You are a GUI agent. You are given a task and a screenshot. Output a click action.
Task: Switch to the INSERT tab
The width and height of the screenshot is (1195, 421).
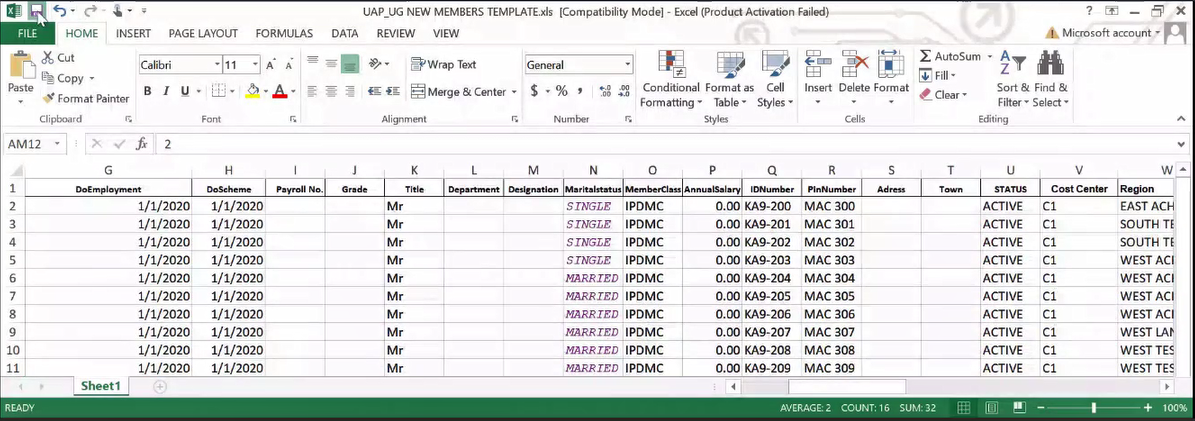(x=133, y=34)
